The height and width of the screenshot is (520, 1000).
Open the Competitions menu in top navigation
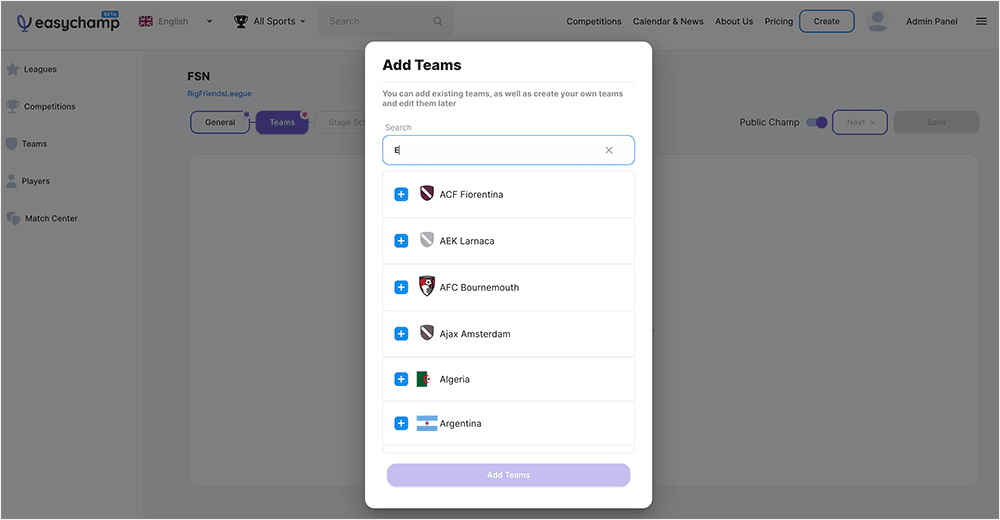point(593,21)
